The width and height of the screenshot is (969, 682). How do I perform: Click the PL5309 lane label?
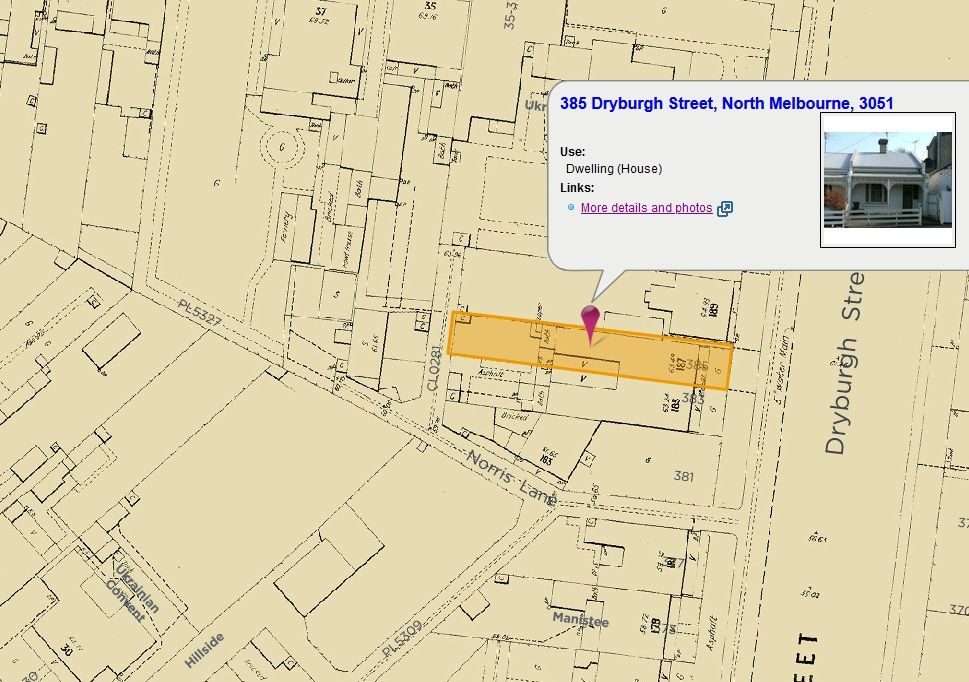pos(402,638)
